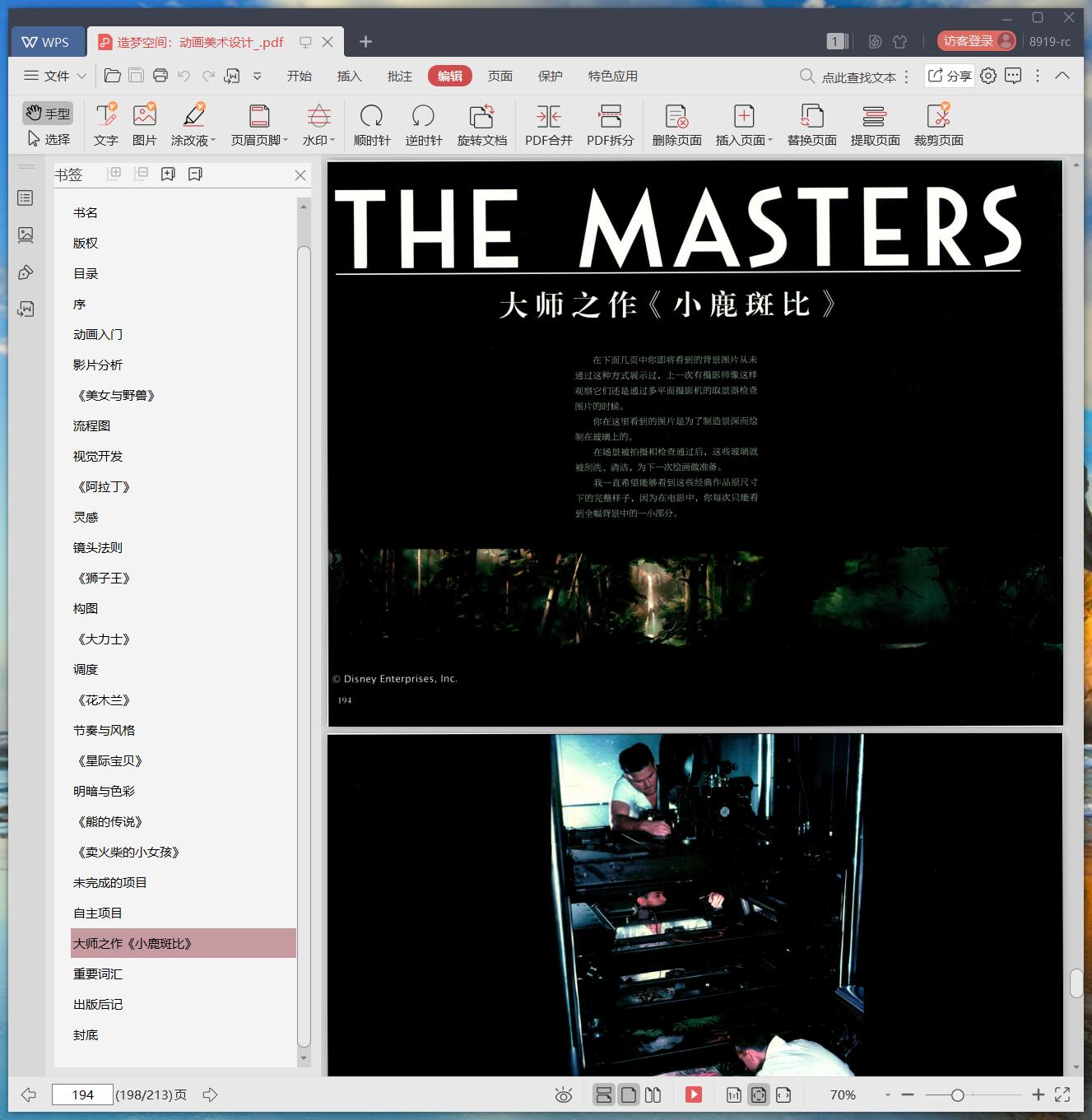Switch to the Insert tab (插入)
The height and width of the screenshot is (1120, 1092).
pos(350,76)
